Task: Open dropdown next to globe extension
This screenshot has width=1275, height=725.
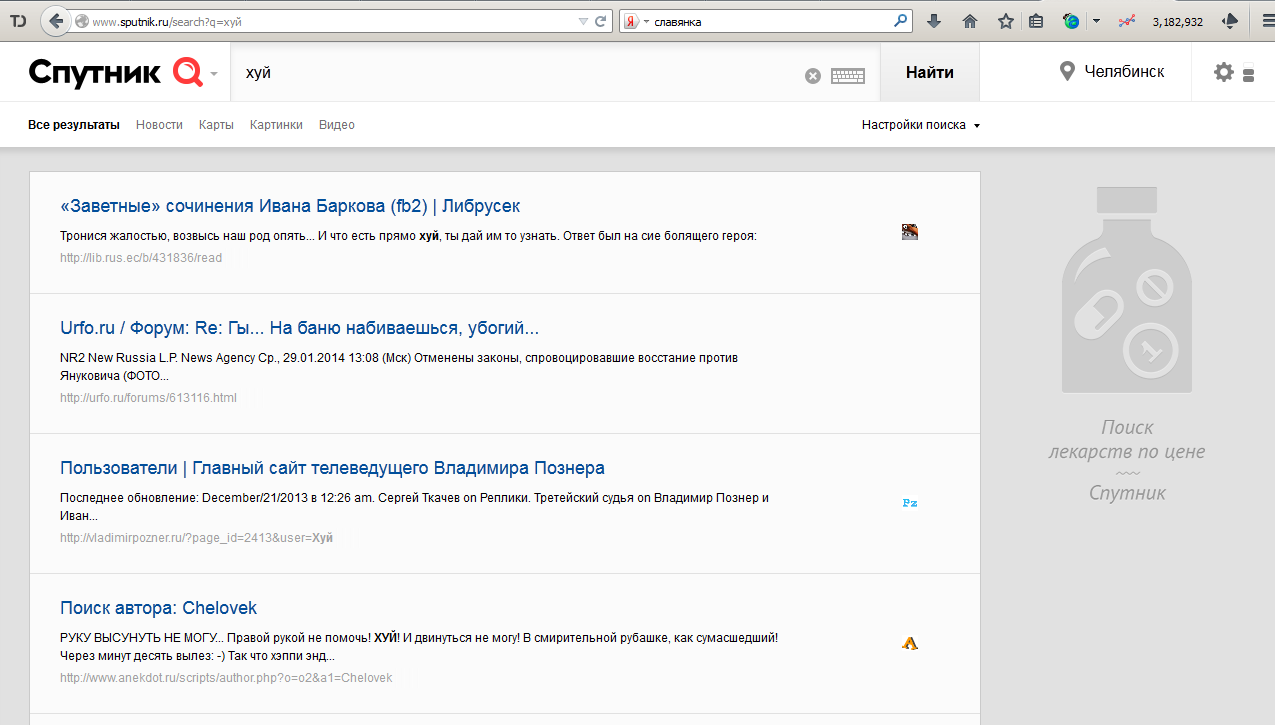Action: 1097,21
